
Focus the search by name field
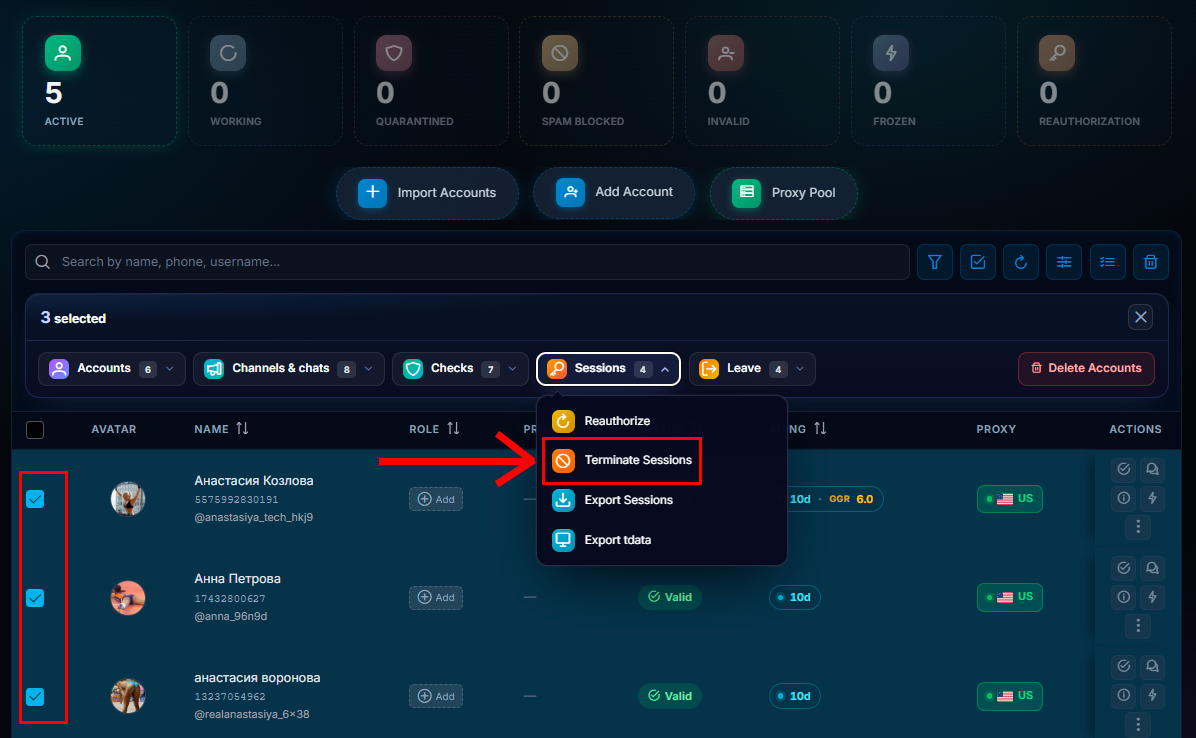tap(468, 262)
